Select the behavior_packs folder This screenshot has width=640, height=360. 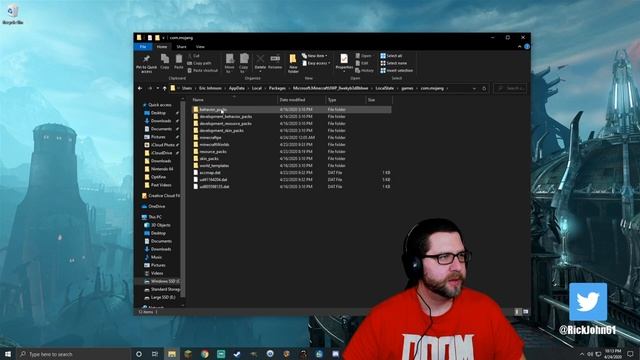pyautogui.click(x=291, y=109)
